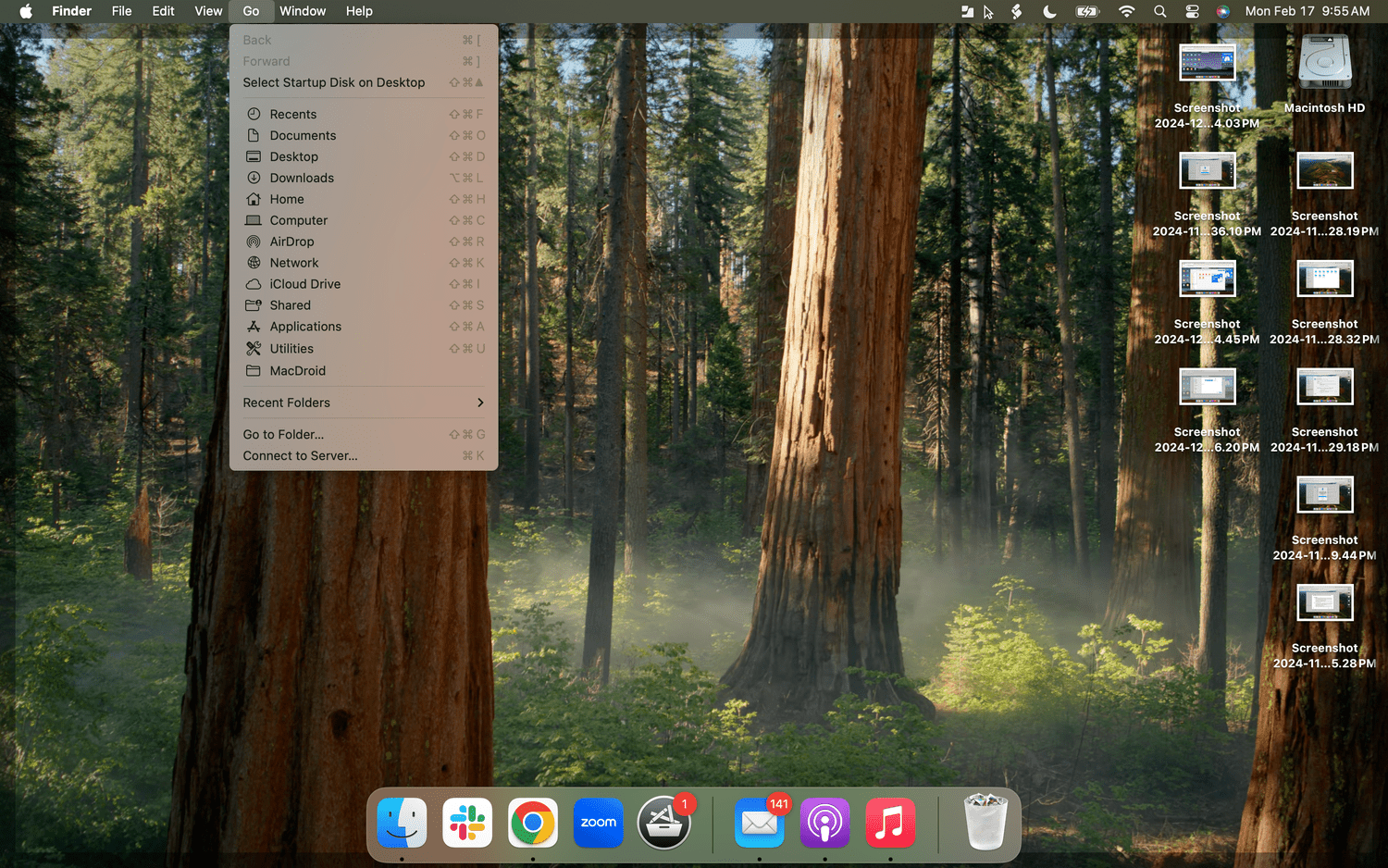Open Spotlight search in menu bar
1388x868 pixels.
(1159, 11)
